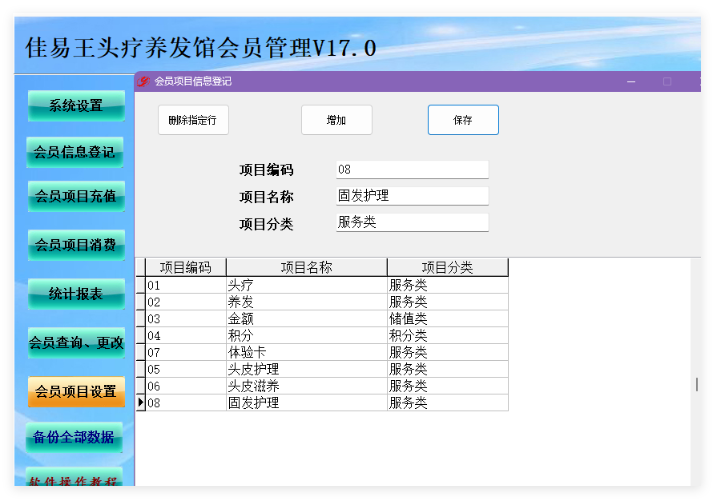Click code cell 04 in the table

[186, 336]
